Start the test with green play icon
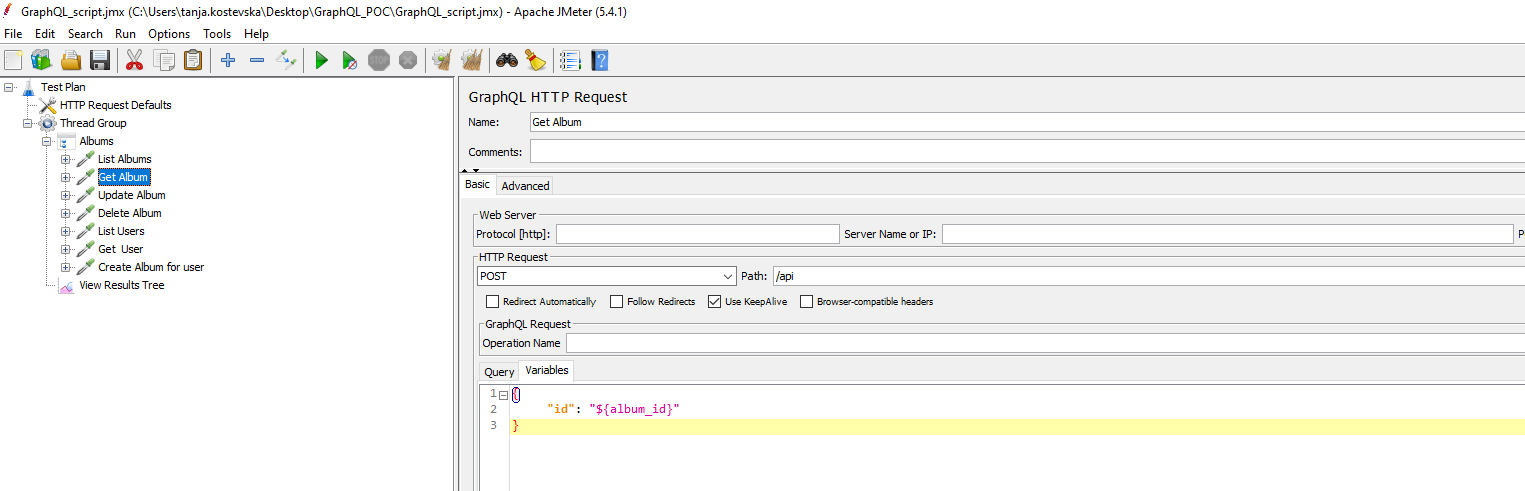This screenshot has height=491, width=1525. 321,60
